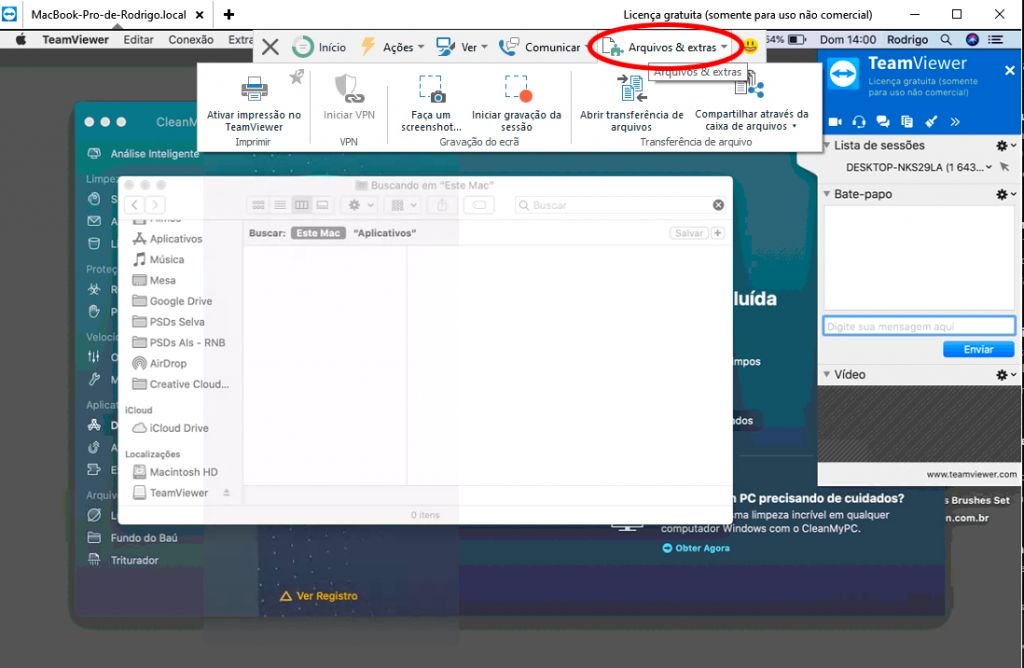The image size is (1024, 668).
Task: Open the TeamViewer menu in Mac menu bar
Action: (76, 40)
